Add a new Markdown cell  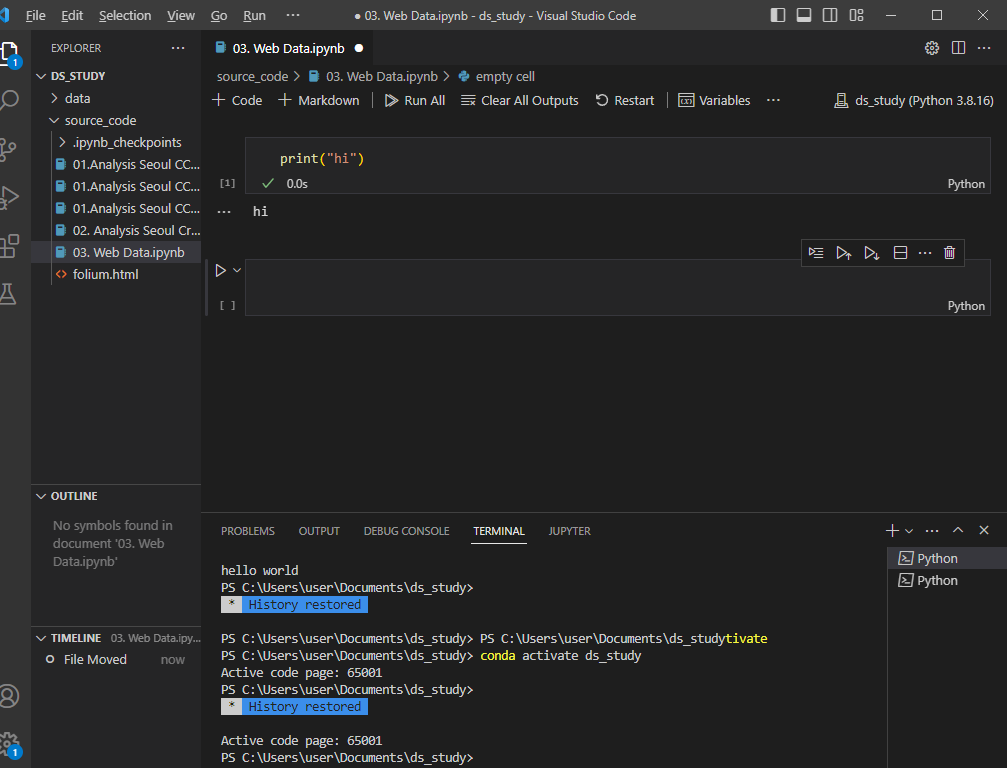[x=319, y=100]
